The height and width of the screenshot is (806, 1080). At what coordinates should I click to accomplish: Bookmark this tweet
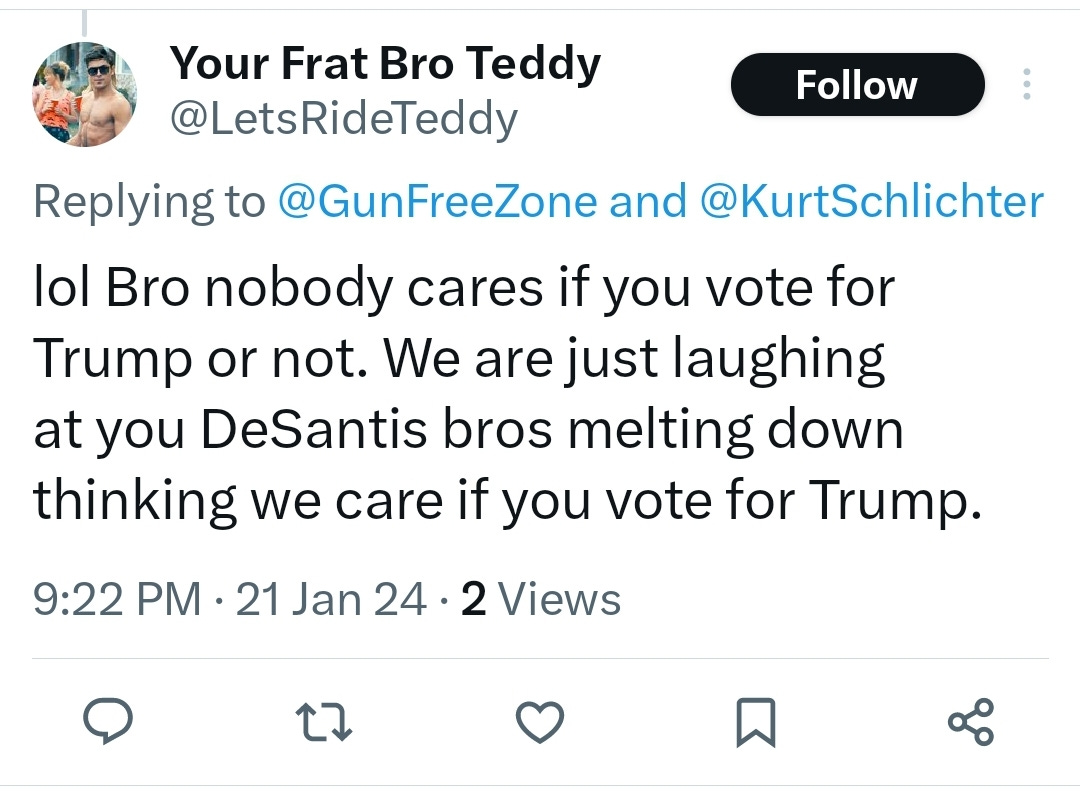[756, 722]
